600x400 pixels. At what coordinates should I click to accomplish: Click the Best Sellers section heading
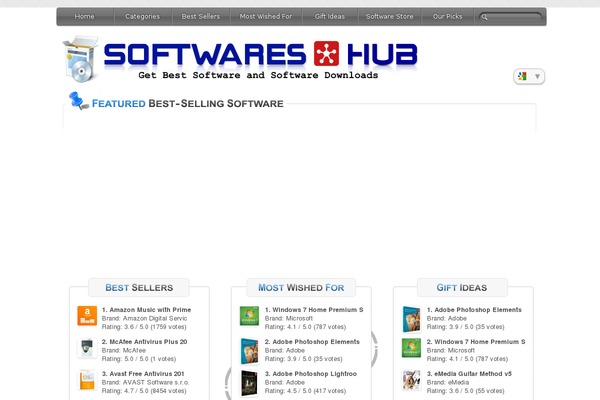[x=139, y=288]
